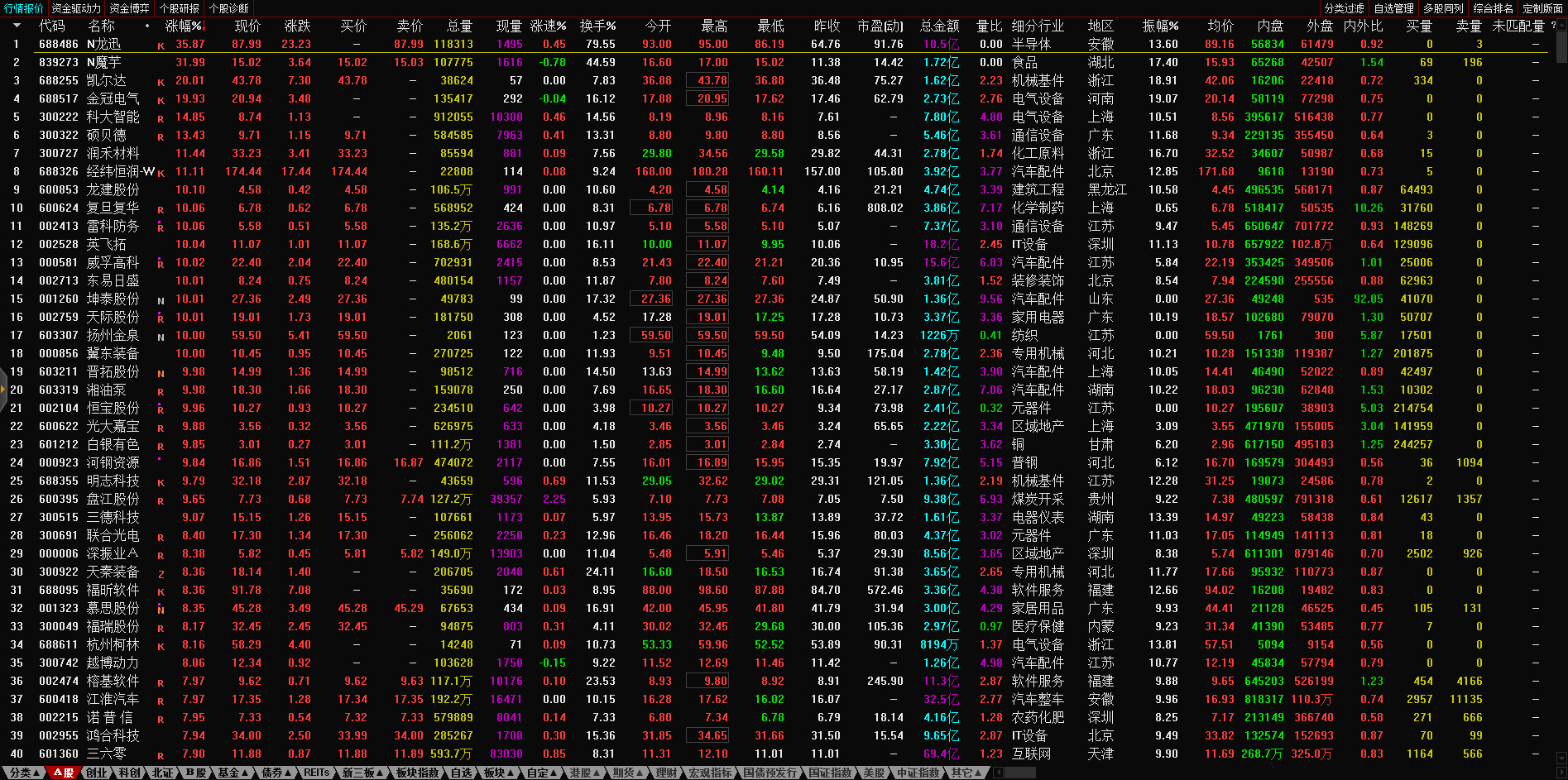1568x780 pixels.
Task: Select the 江淮汽车 stock row
Action: click(113, 700)
